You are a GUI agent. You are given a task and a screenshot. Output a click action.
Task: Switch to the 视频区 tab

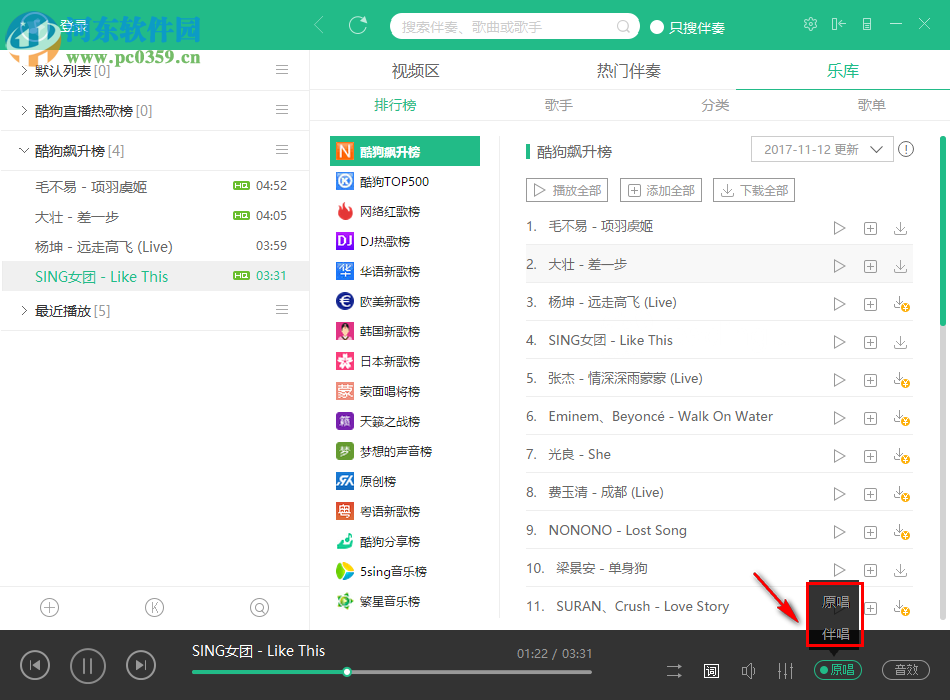pos(416,71)
